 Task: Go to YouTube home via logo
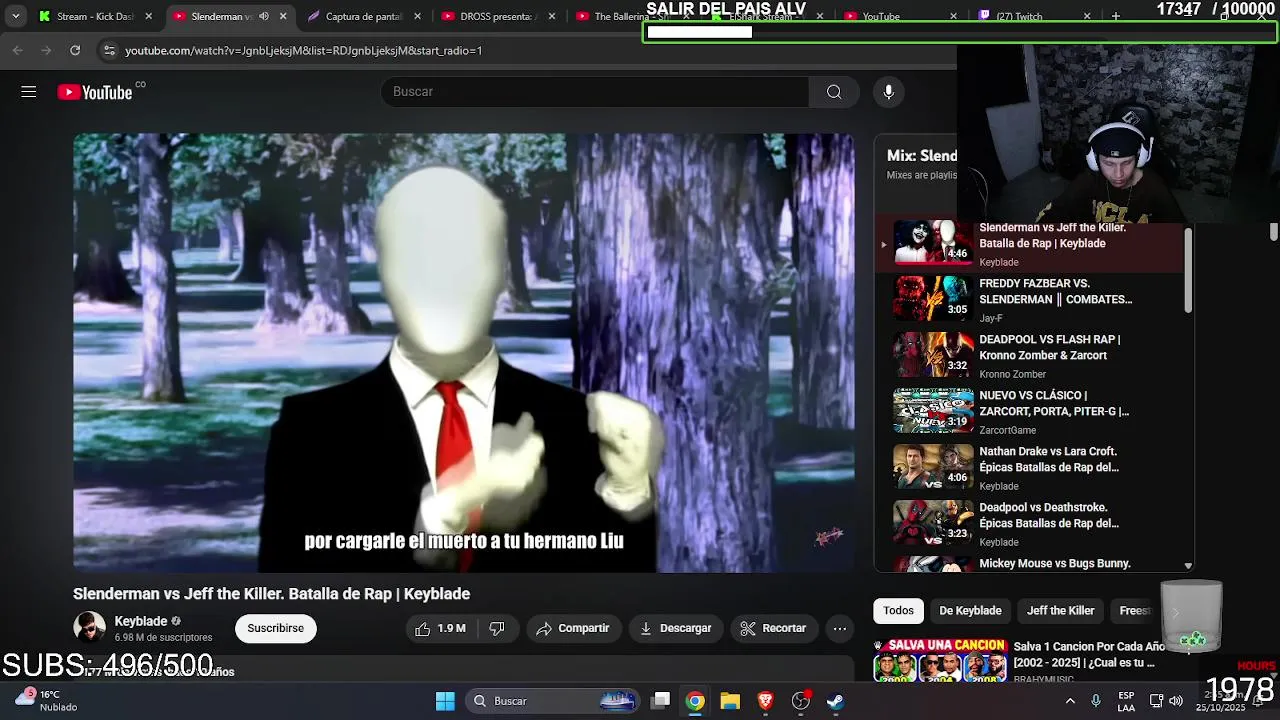coord(95,92)
